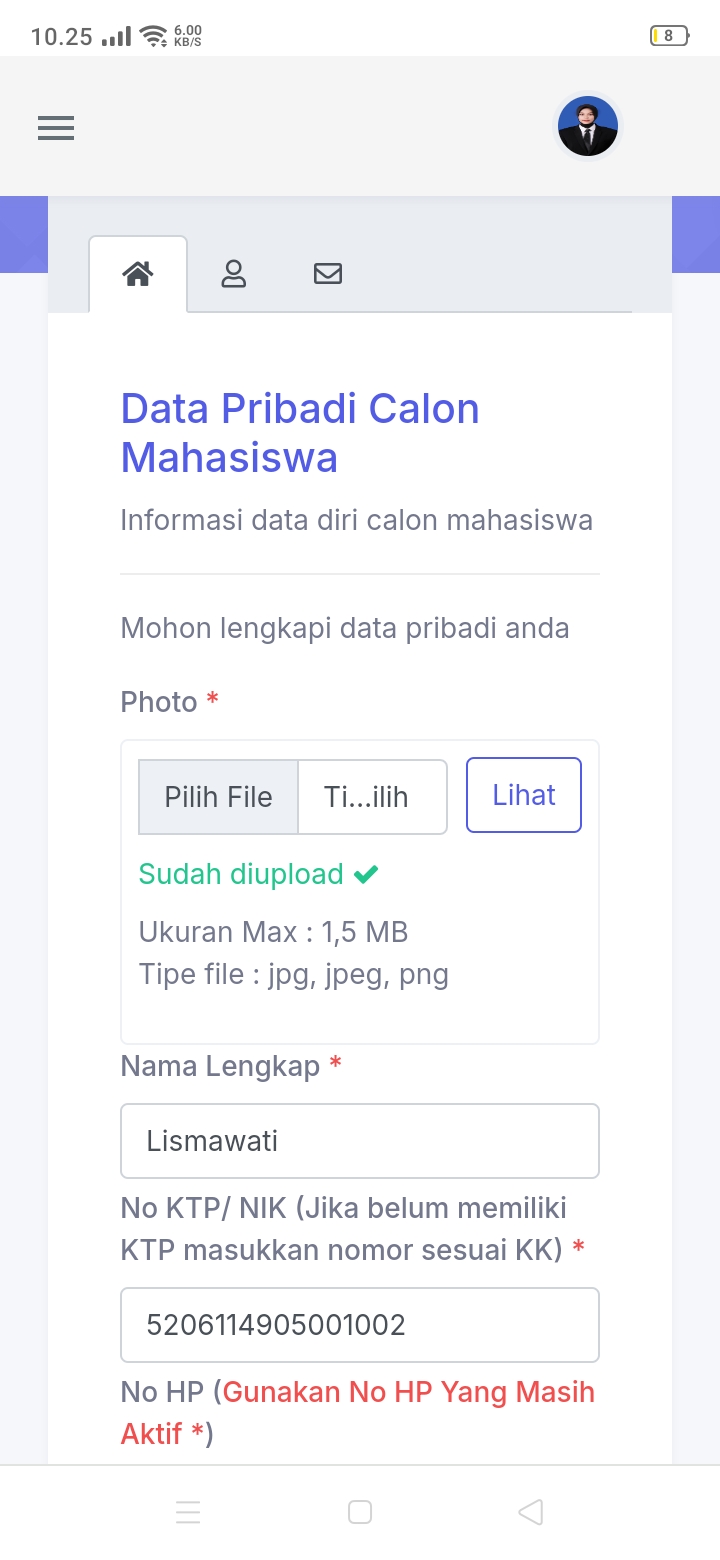The width and height of the screenshot is (720, 1560).
Task: Tap the green upload checkmark icon
Action: pos(366,875)
